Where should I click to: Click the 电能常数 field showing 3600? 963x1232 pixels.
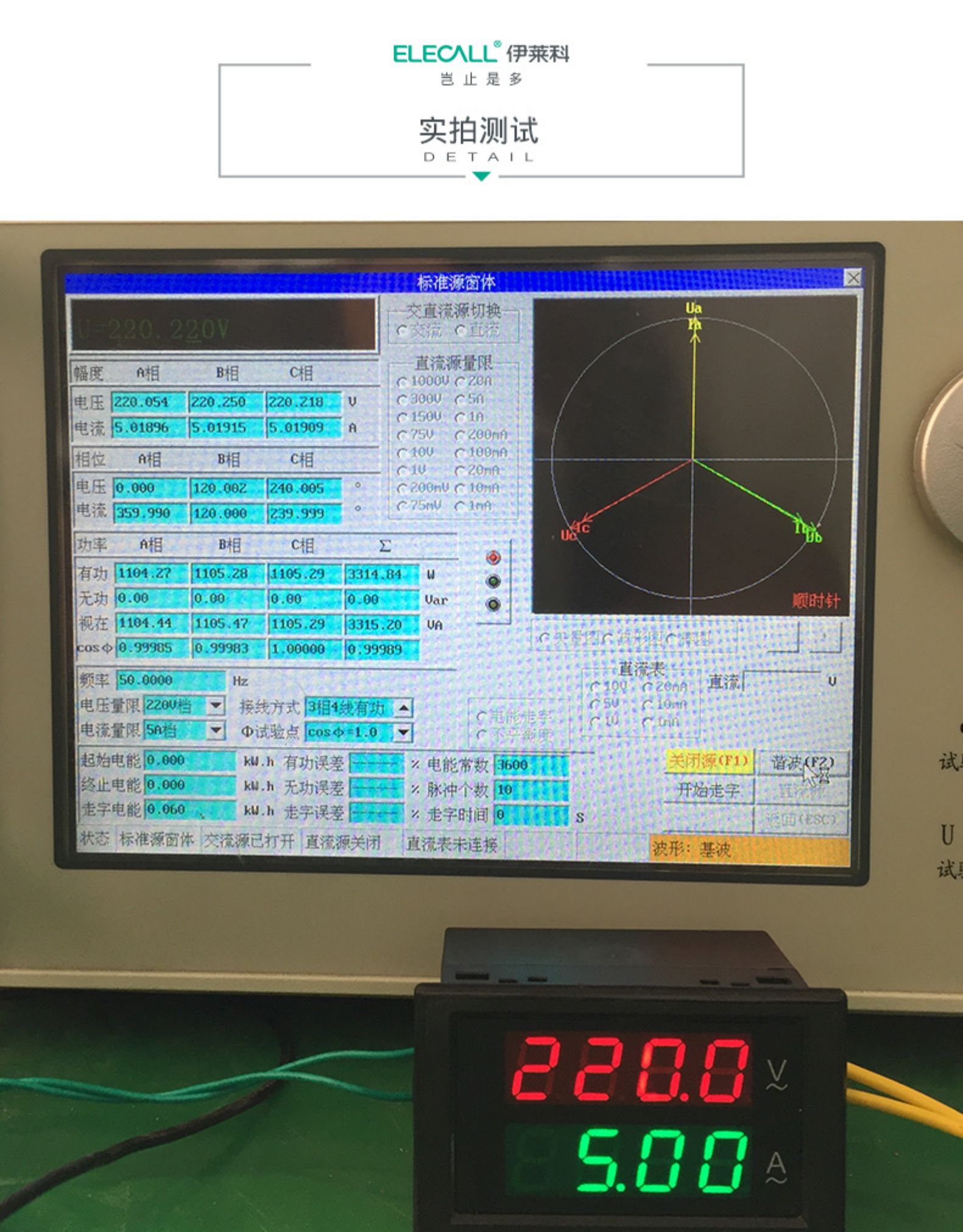[530, 765]
